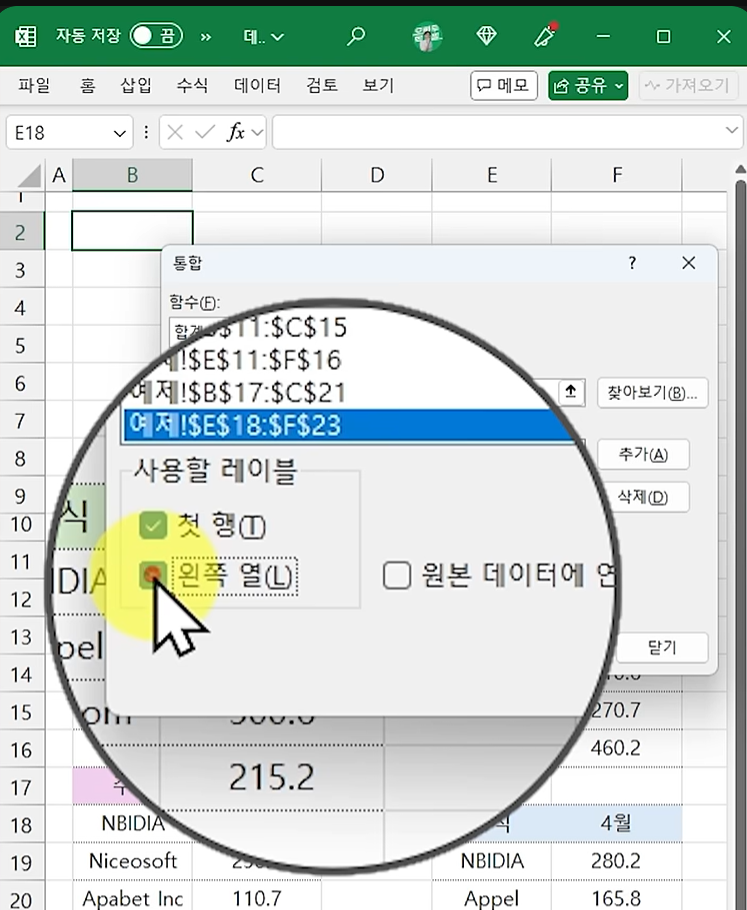This screenshot has width=747, height=910.
Task: Open the dropdown next to fx
Action: pos(257,133)
